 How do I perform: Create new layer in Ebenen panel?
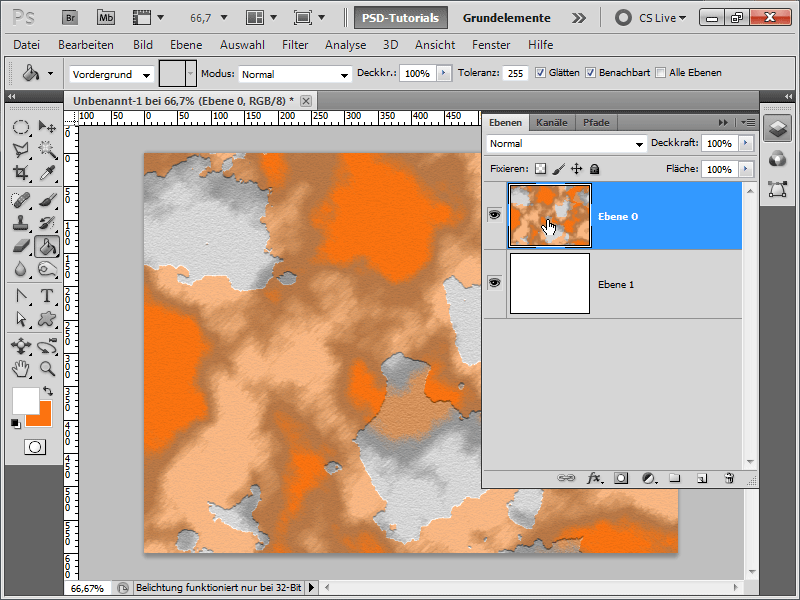click(702, 478)
